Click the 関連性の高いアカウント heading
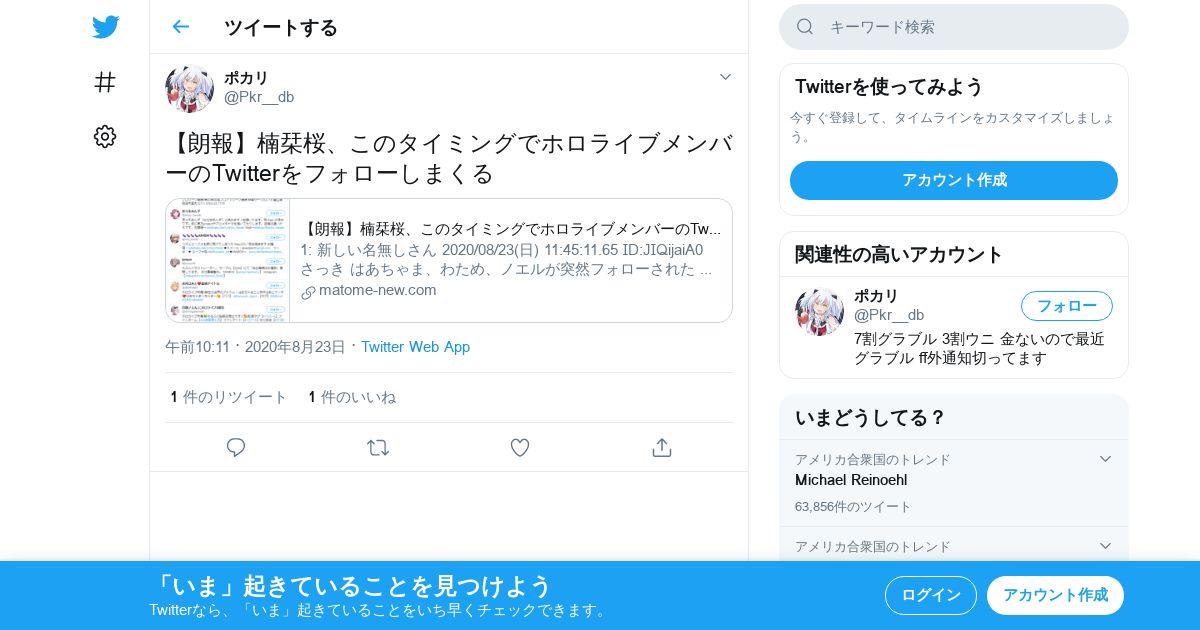1200x630 pixels. [x=899, y=254]
